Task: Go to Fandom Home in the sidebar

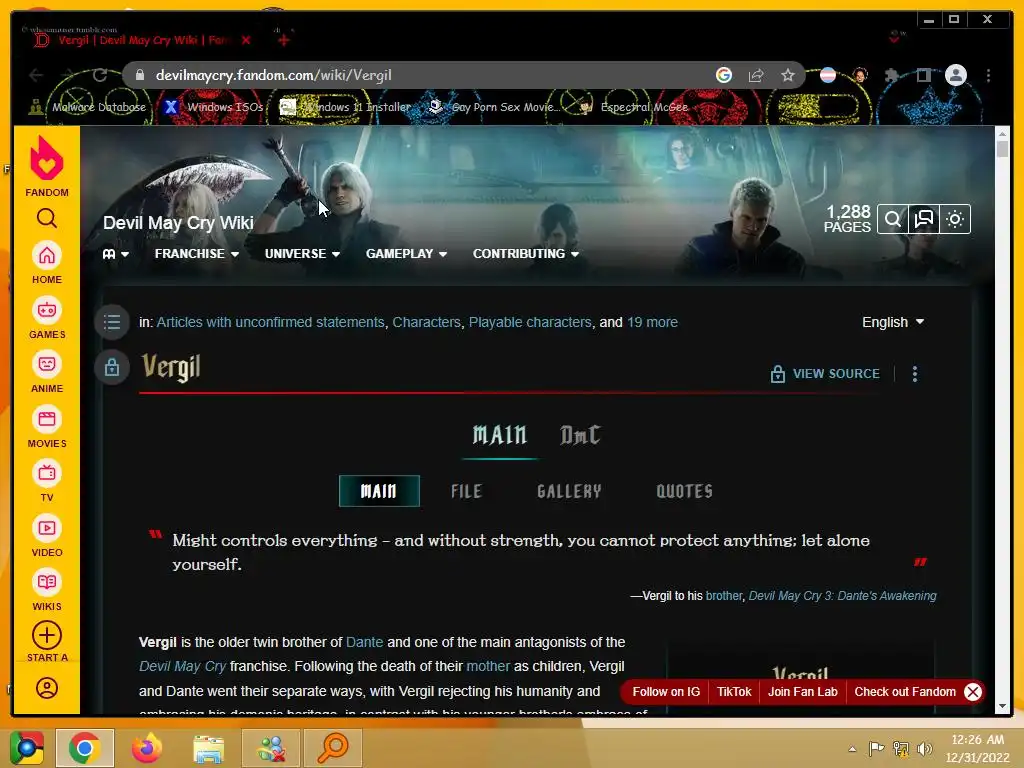Action: click(x=46, y=263)
